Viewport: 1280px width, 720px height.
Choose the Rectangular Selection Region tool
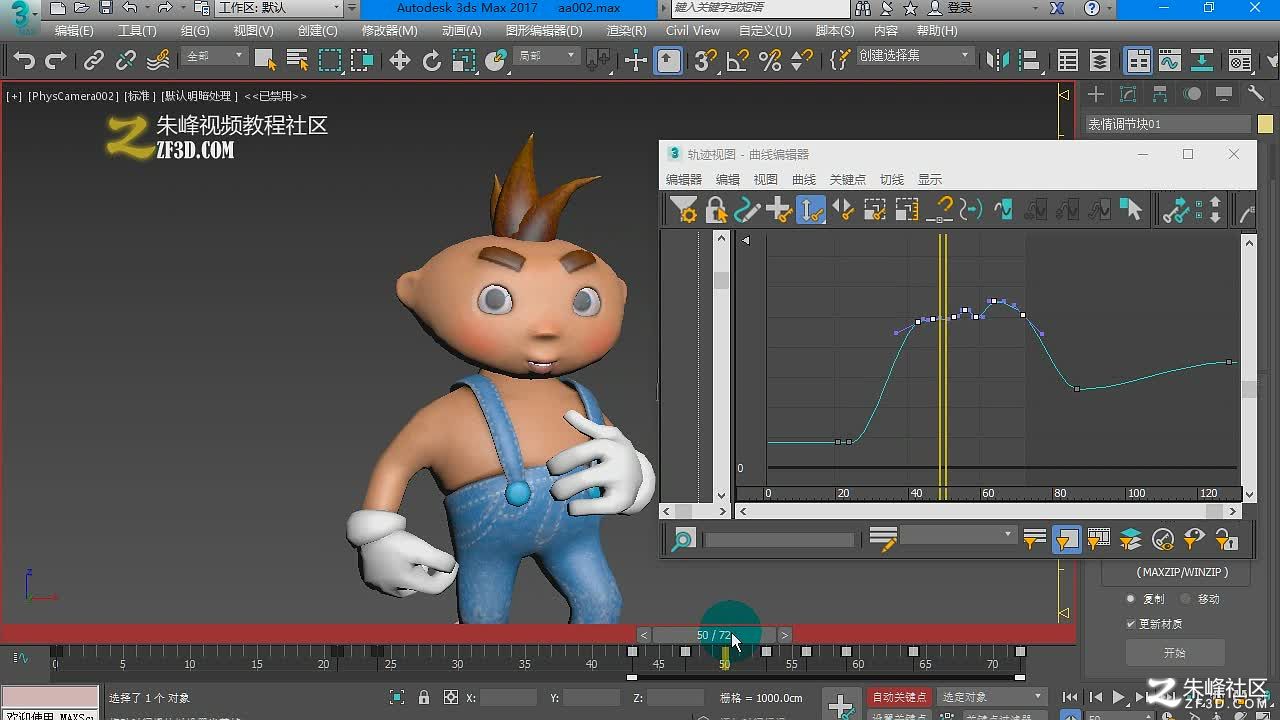pos(330,61)
